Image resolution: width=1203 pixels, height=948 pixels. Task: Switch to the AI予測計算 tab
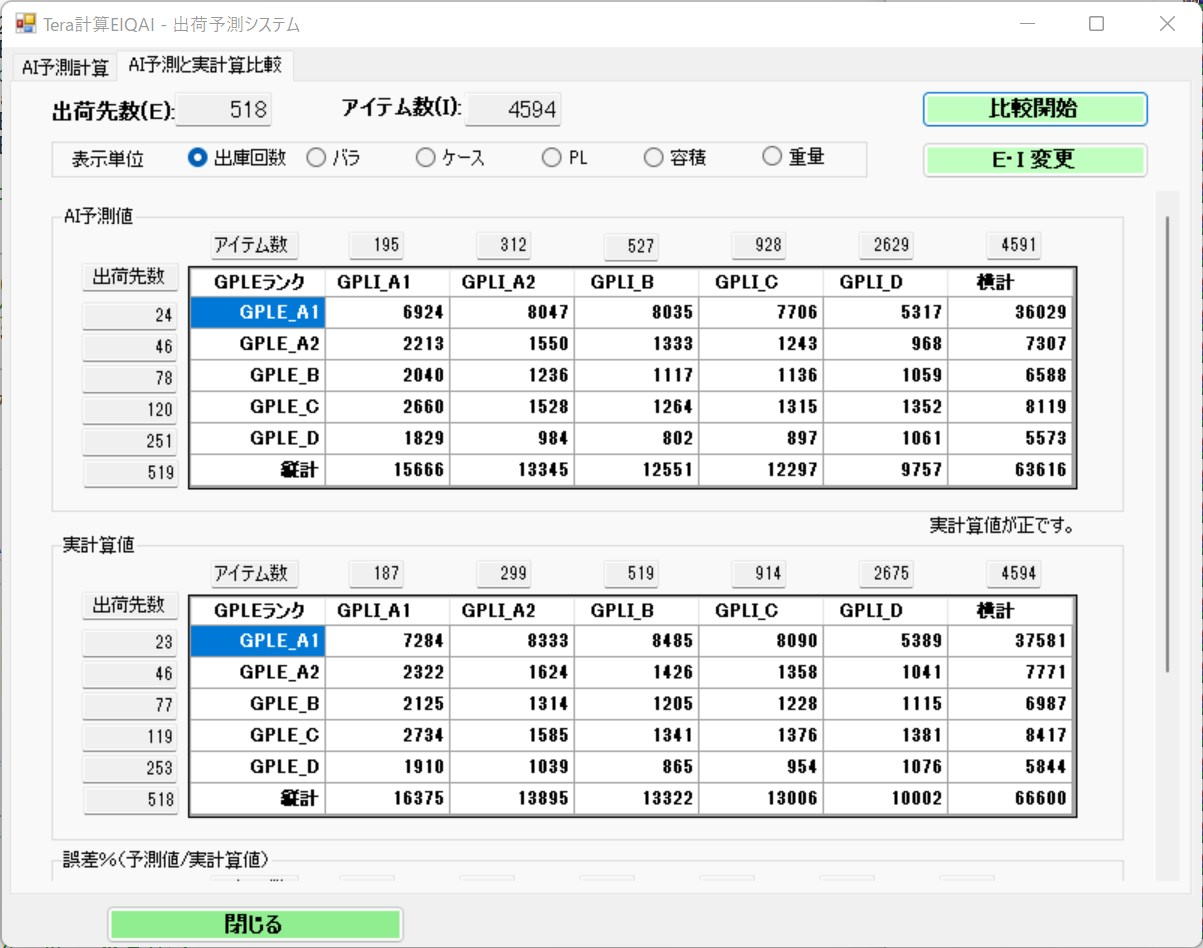(x=65, y=68)
